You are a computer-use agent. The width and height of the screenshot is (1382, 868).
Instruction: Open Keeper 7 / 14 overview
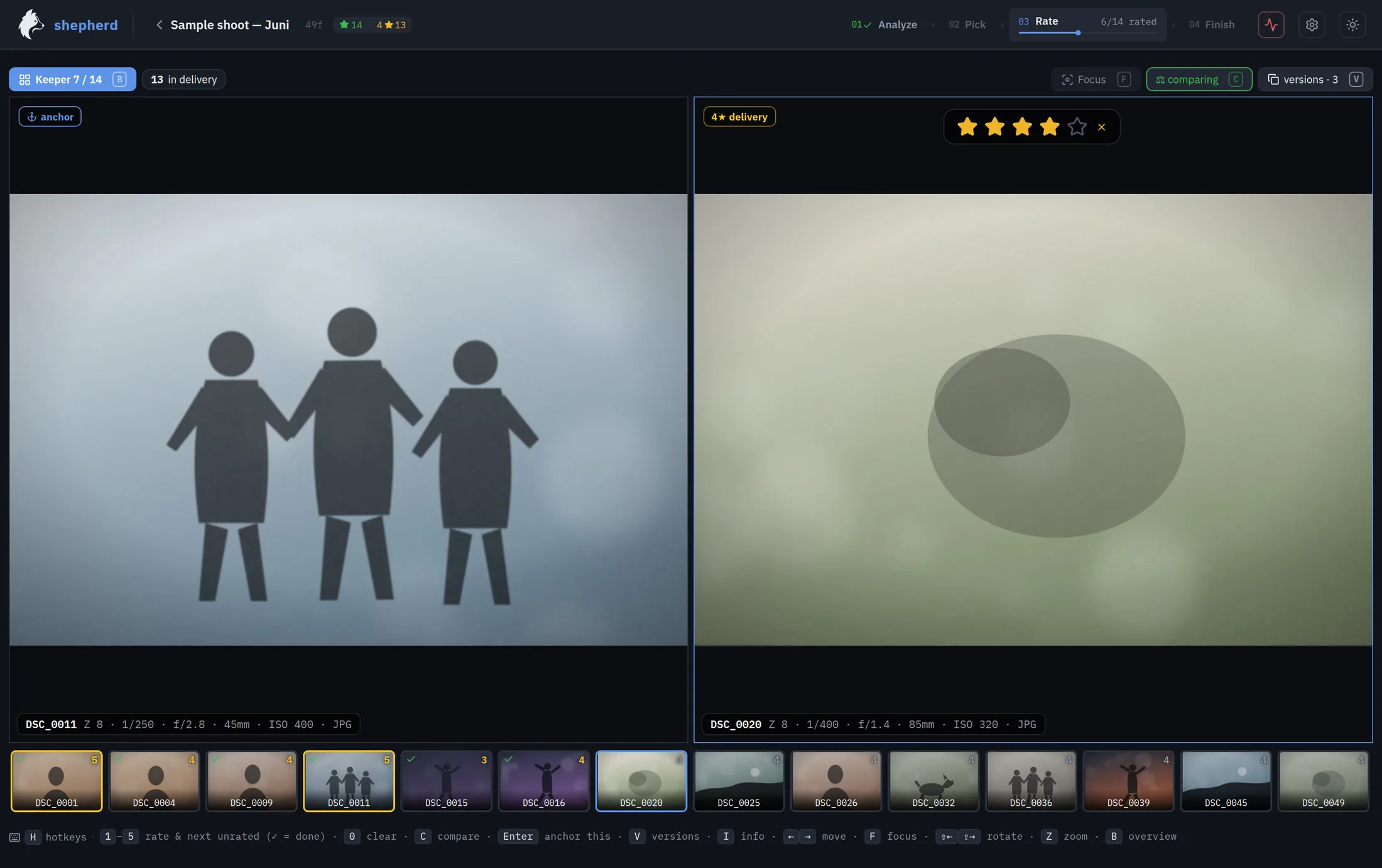pyautogui.click(x=72, y=79)
